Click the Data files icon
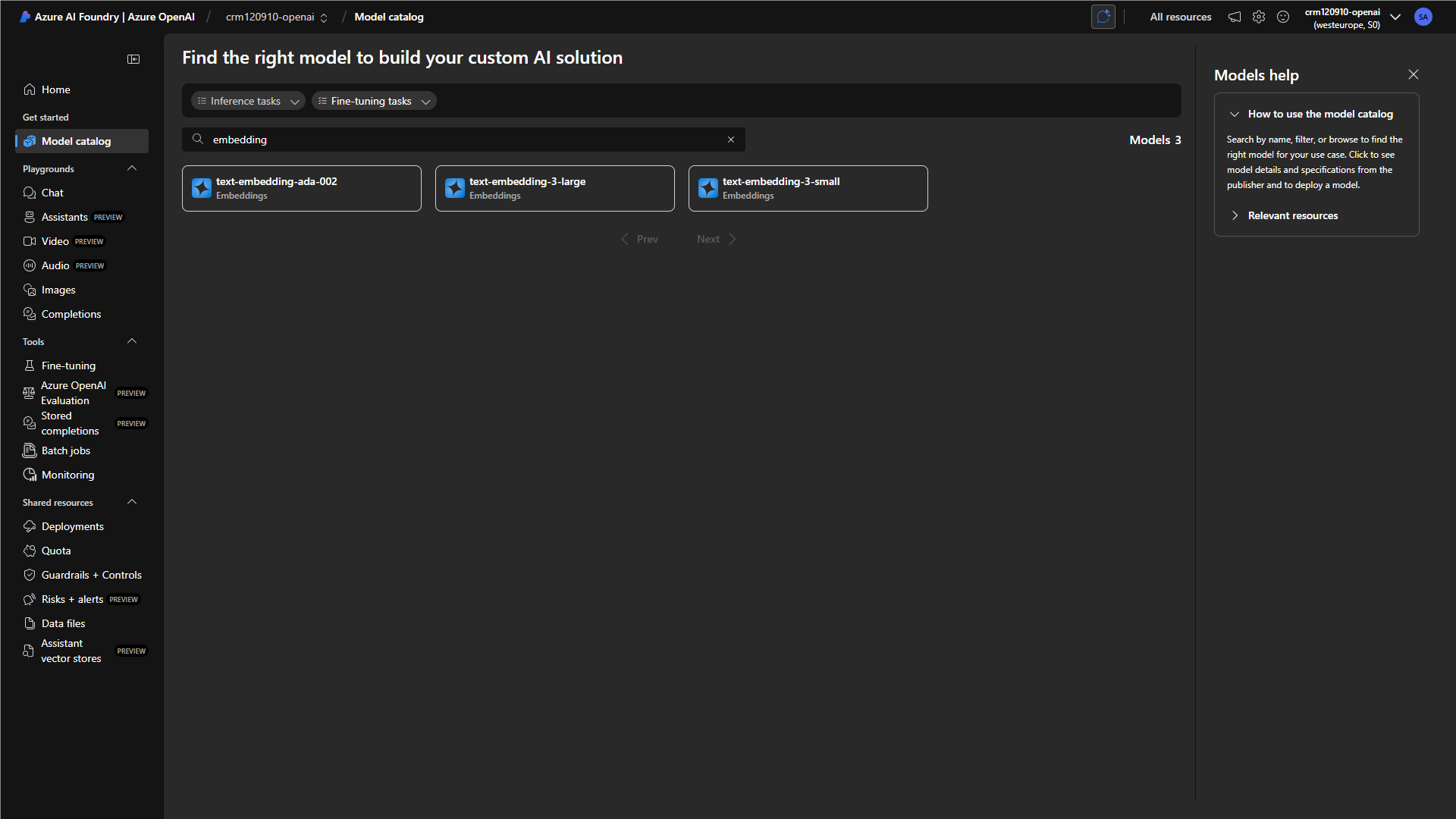Viewport: 1456px width, 819px height. click(30, 623)
